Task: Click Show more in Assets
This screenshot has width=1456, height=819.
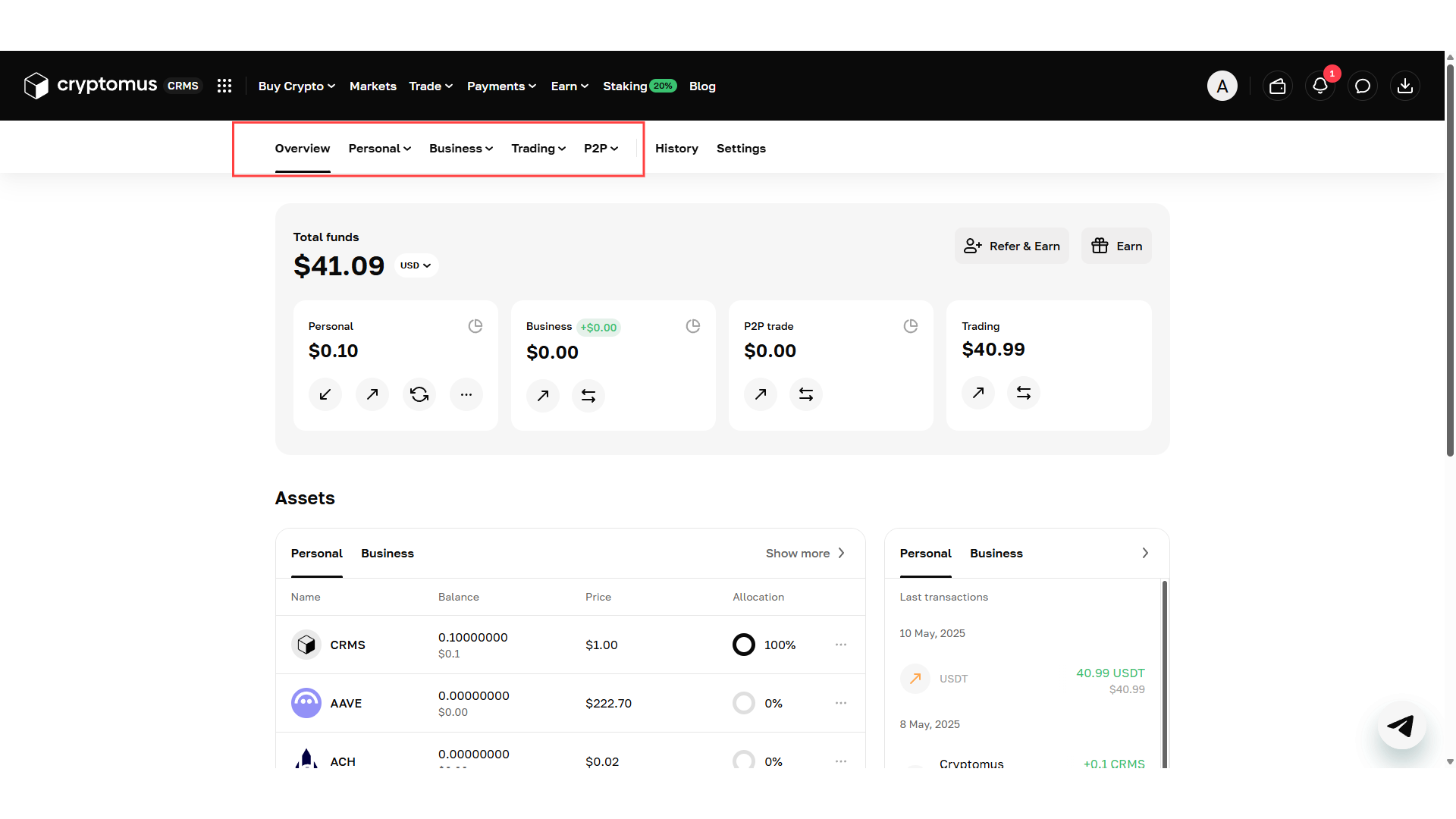Action: click(805, 554)
